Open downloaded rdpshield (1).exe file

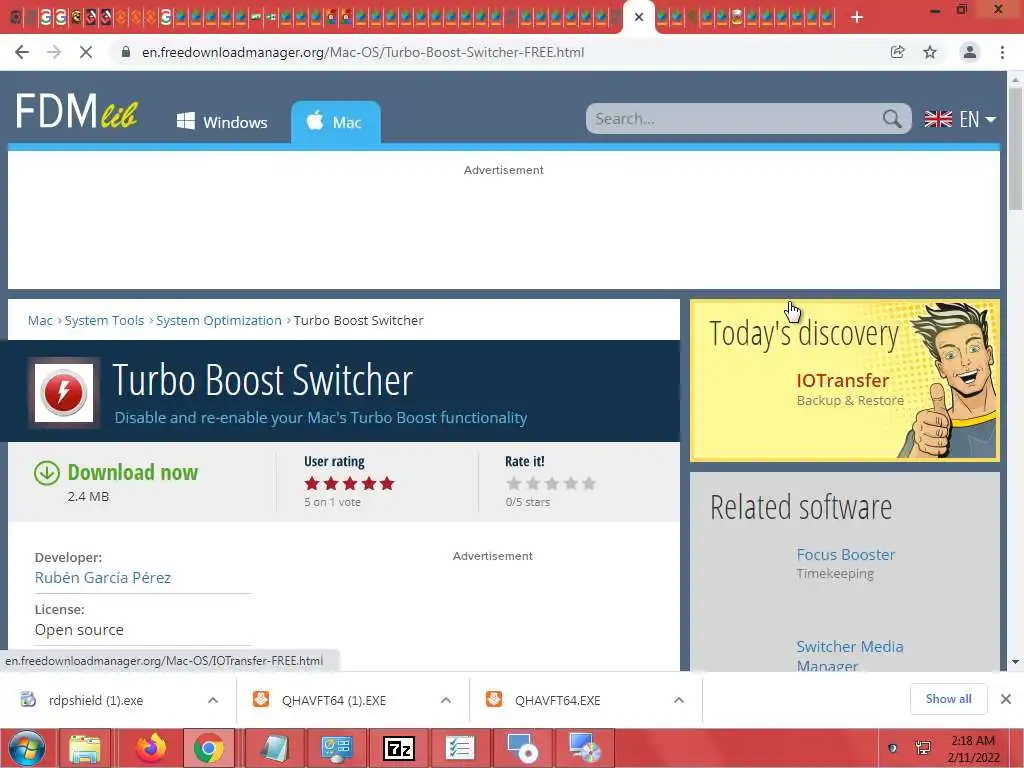pos(96,700)
